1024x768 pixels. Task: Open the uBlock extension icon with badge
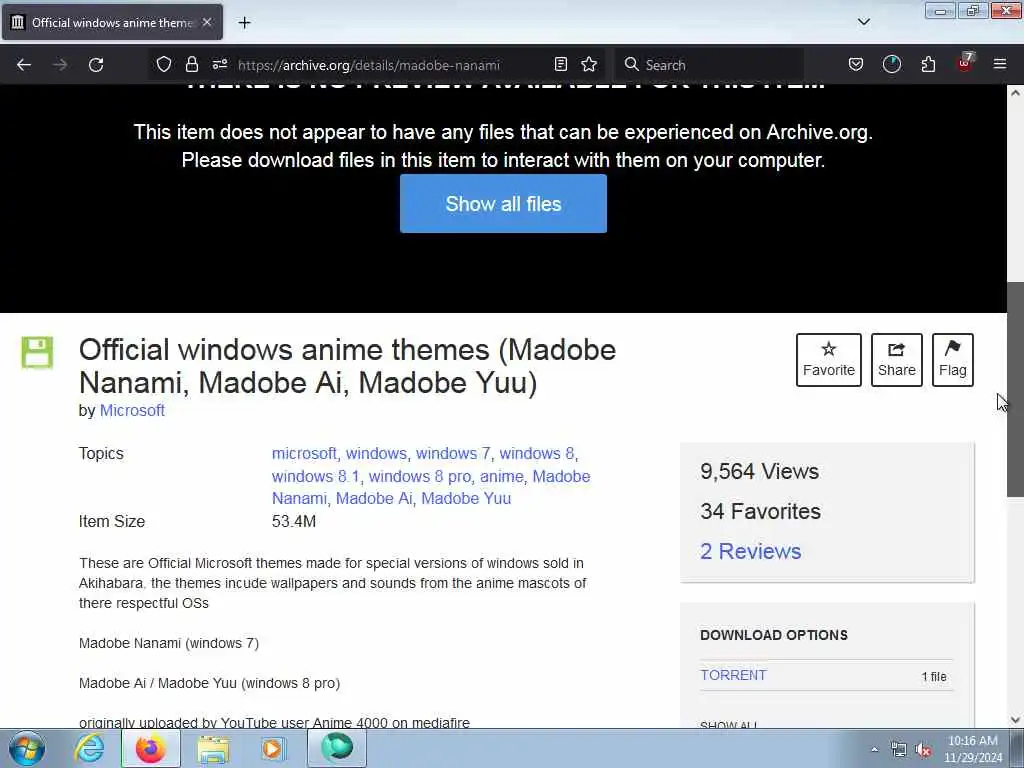coord(965,63)
